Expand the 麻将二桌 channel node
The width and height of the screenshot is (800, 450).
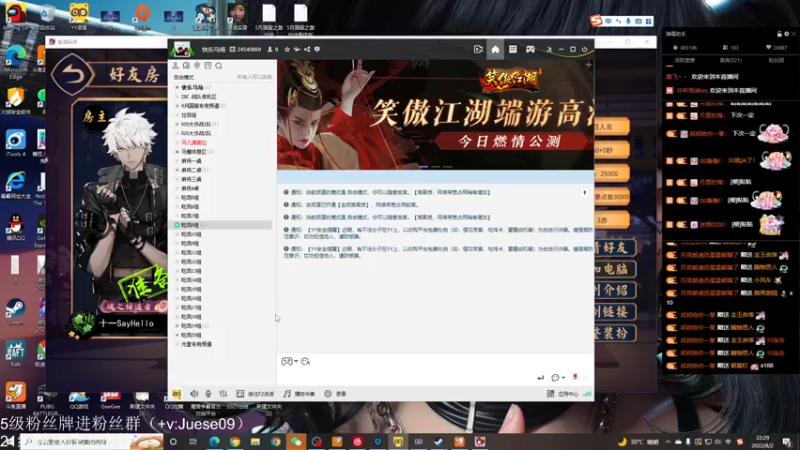click(177, 170)
